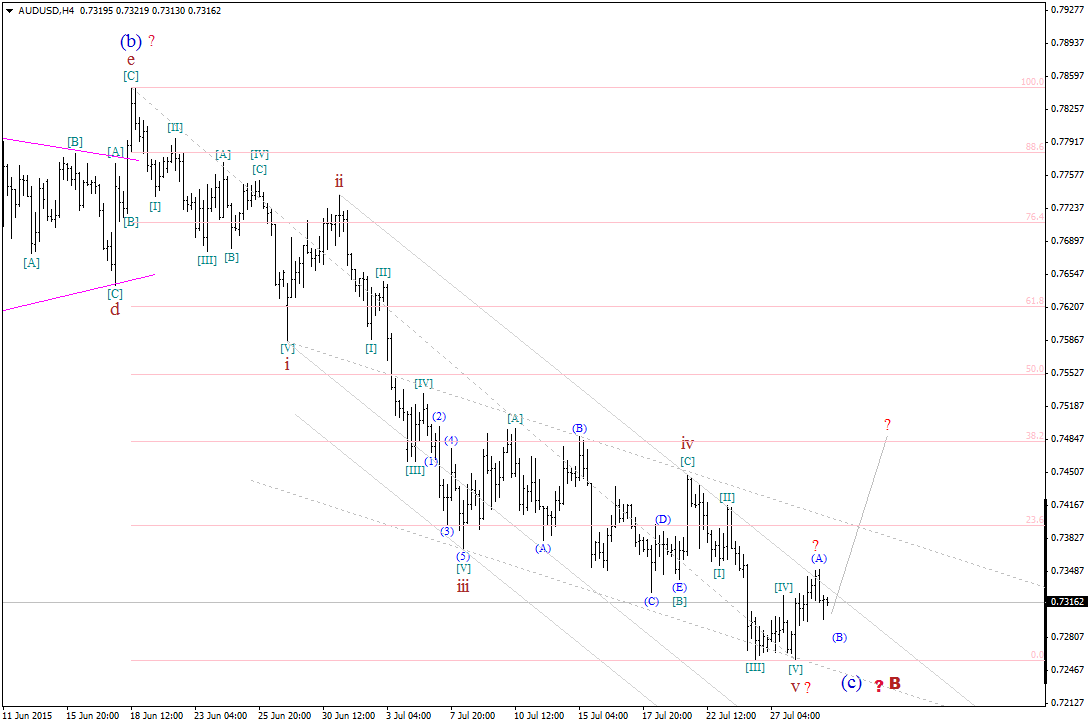Select the 0.79277 price on the scale

click(1067, 10)
